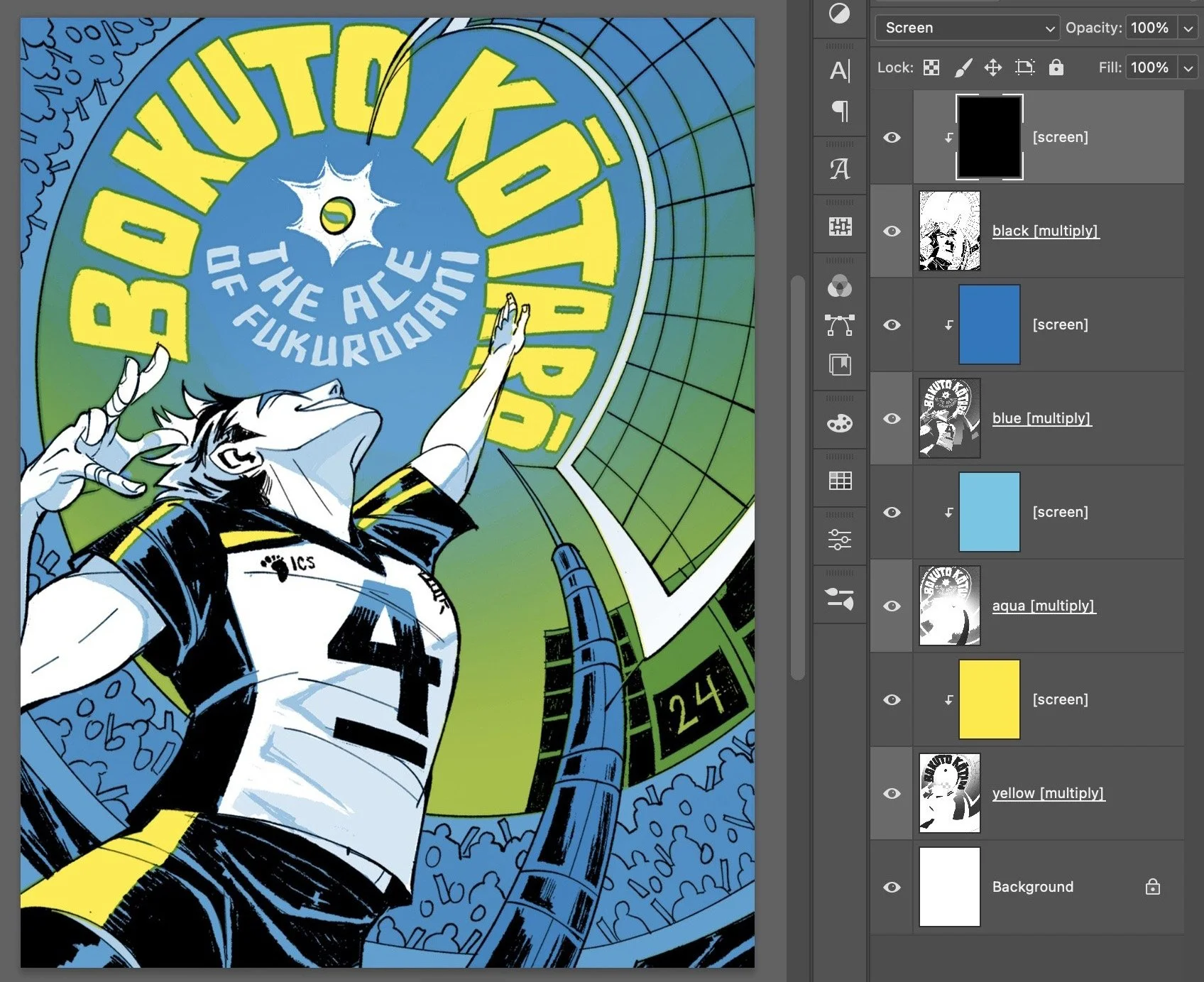Hide the black-filled [screen] layer
Screen dimensions: 1204x982
[x=892, y=137]
